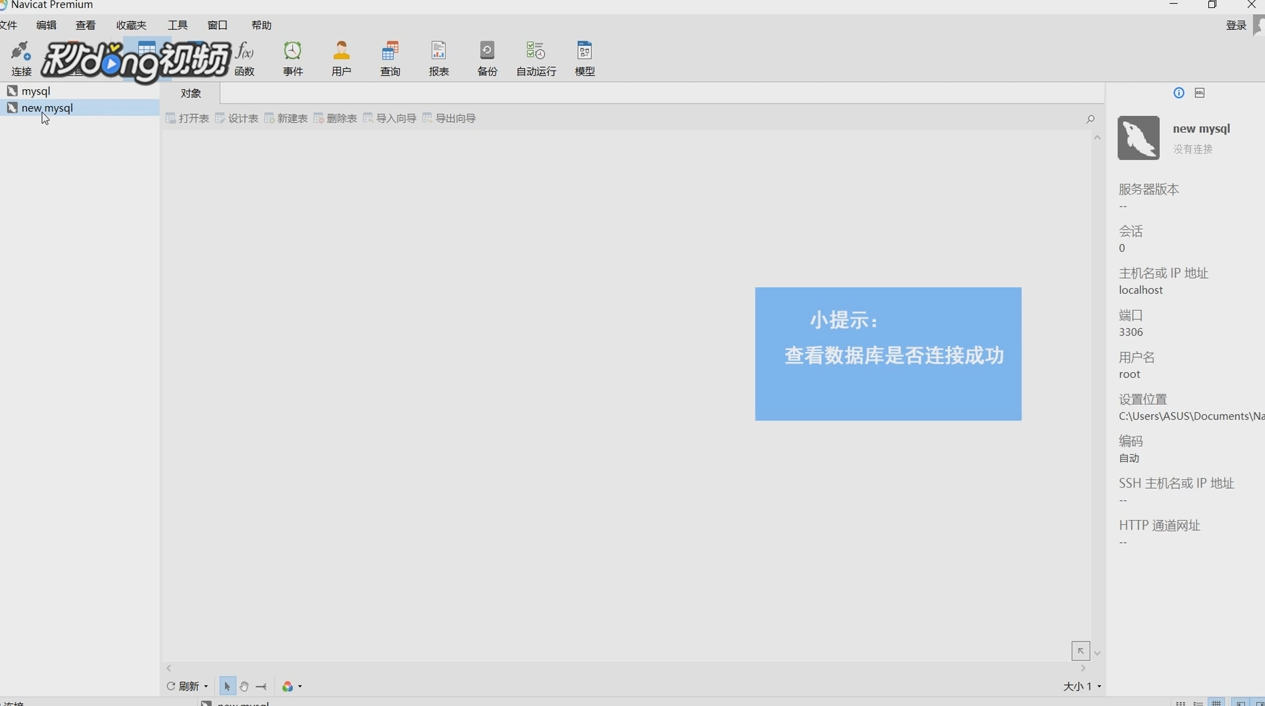Click the horizontal scrollbar left arrow
1265x706 pixels.
169,668
